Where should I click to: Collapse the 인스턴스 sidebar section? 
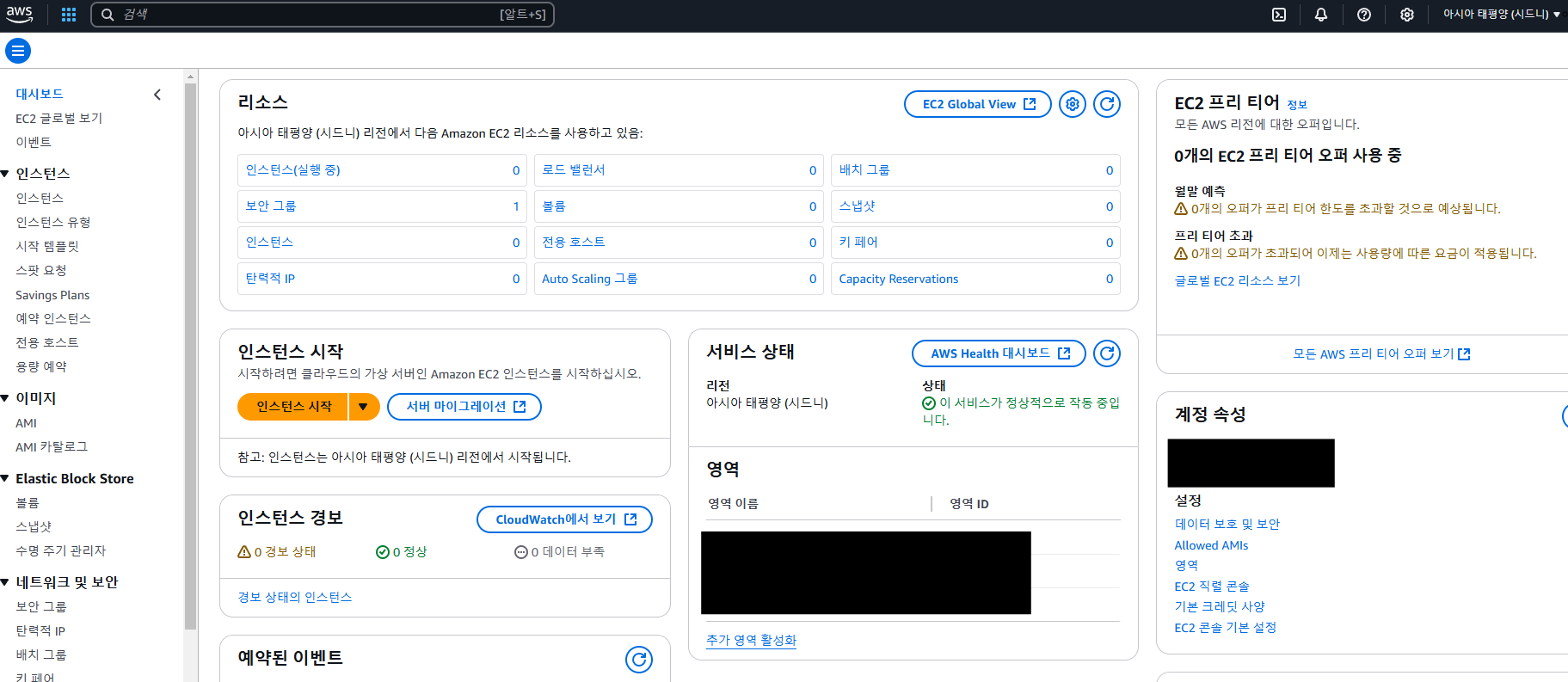pos(5,174)
